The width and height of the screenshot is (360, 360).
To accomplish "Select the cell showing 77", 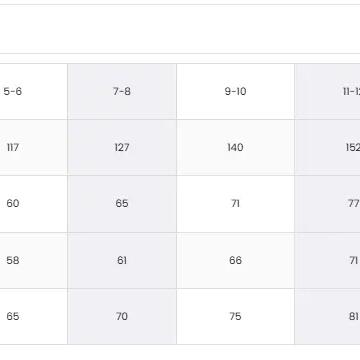I will [x=327, y=204].
